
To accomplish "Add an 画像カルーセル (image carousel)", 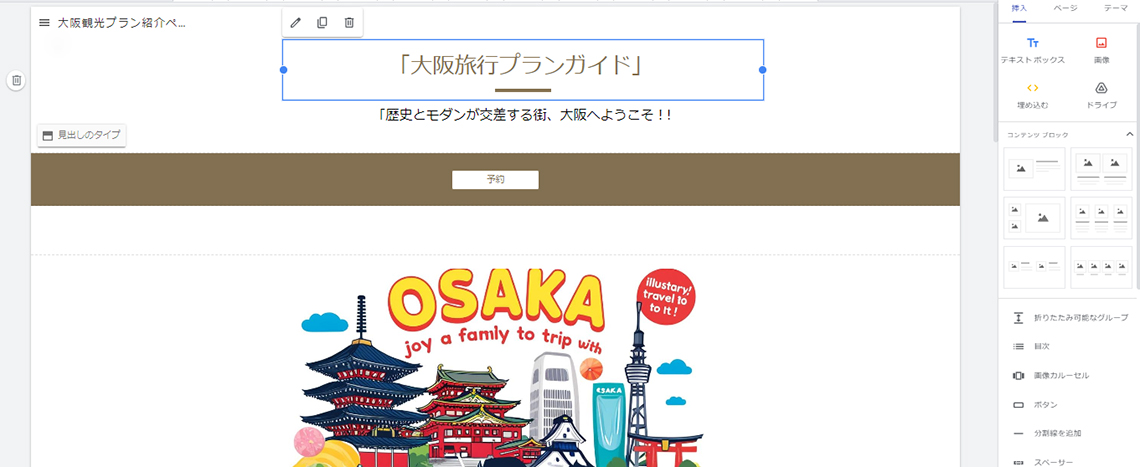I will pos(1072,376).
